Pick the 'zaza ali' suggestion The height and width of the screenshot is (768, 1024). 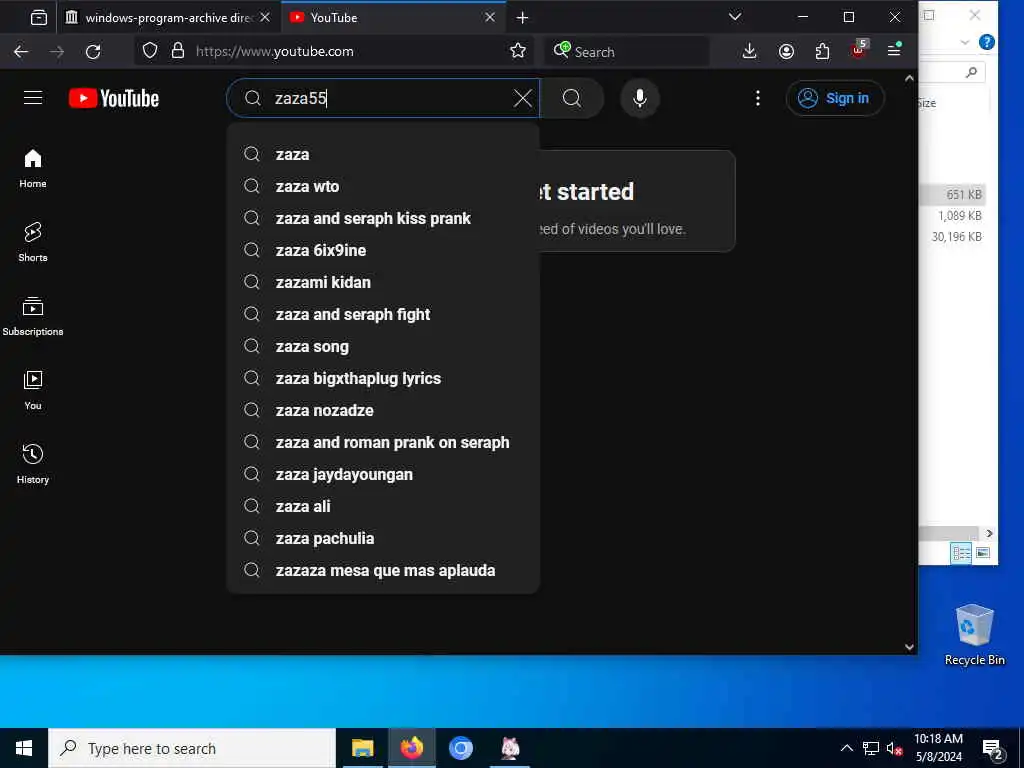tap(383, 506)
